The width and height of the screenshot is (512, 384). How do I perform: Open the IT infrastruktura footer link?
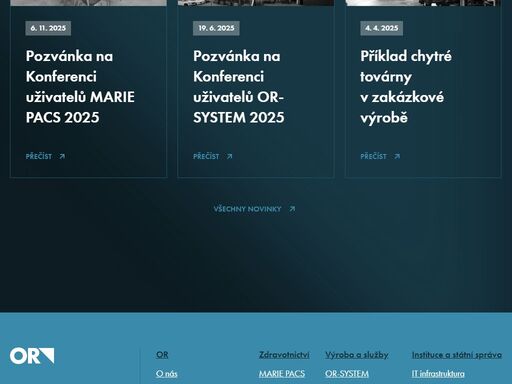click(x=438, y=374)
